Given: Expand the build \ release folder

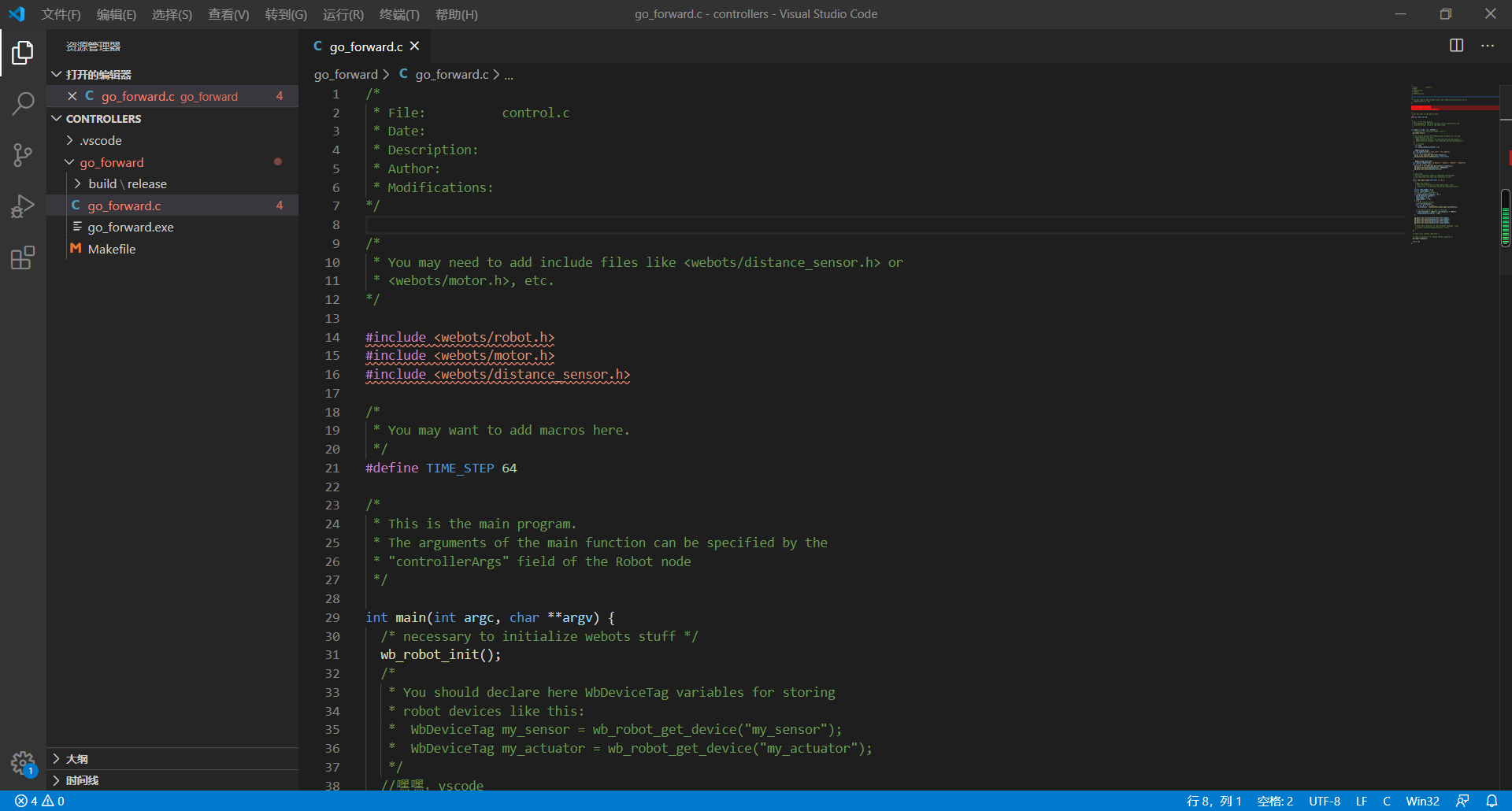Looking at the screenshot, I should (x=78, y=183).
